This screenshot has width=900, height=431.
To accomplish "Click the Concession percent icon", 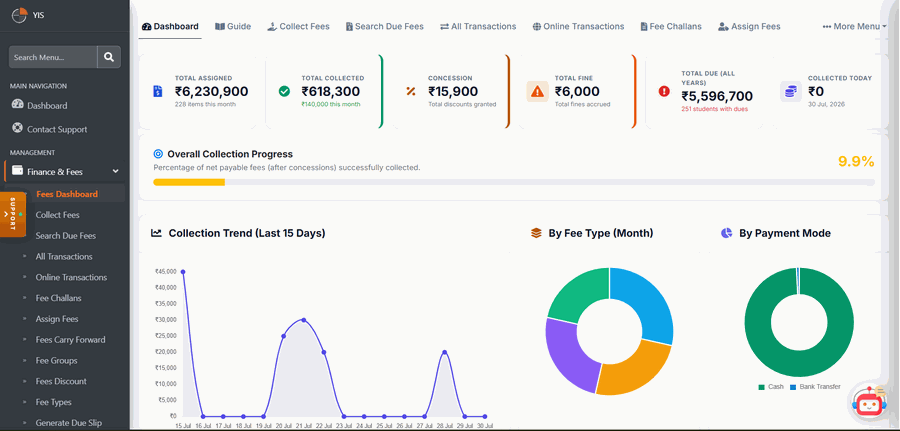I will point(410,91).
